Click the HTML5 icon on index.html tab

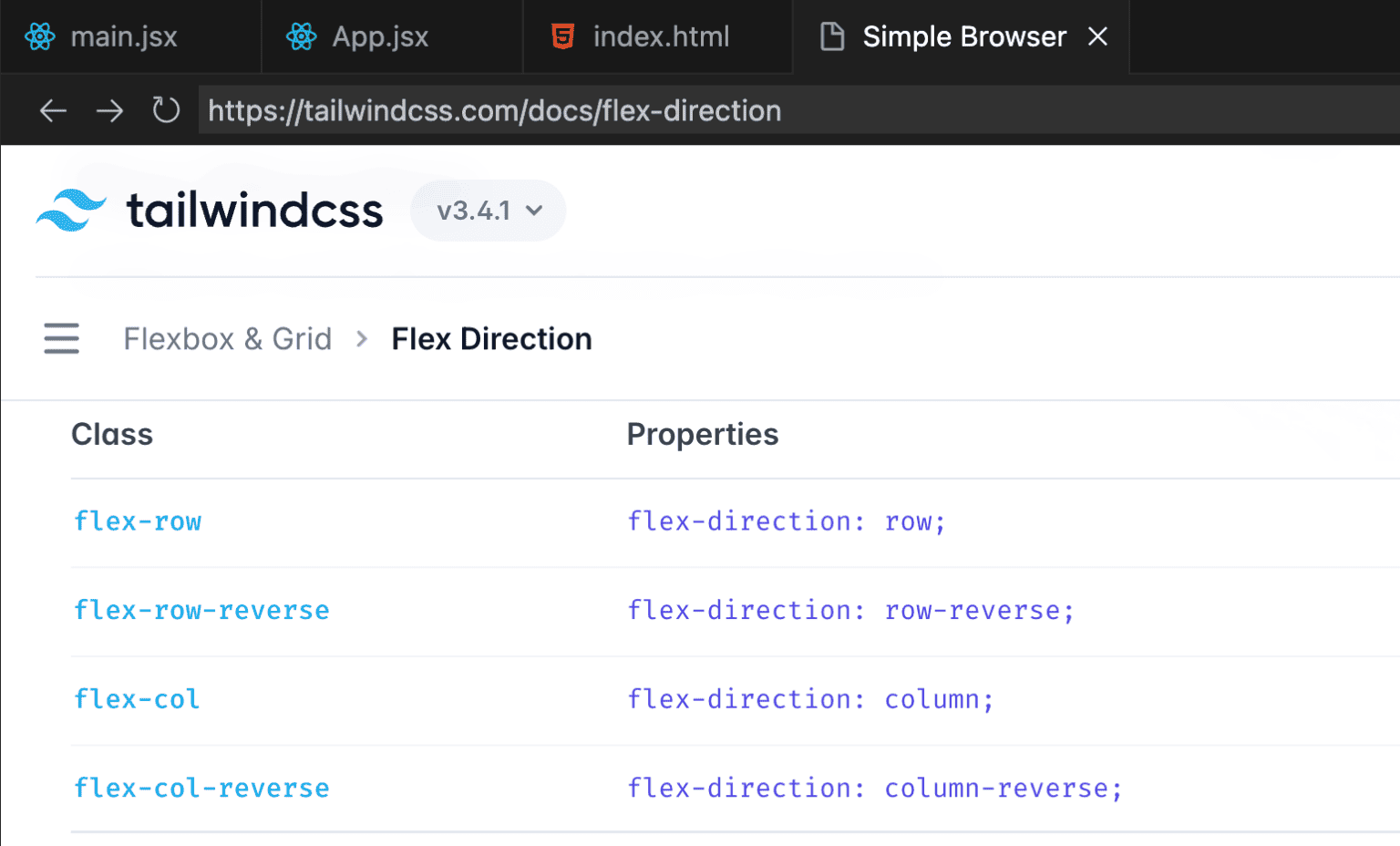point(563,36)
